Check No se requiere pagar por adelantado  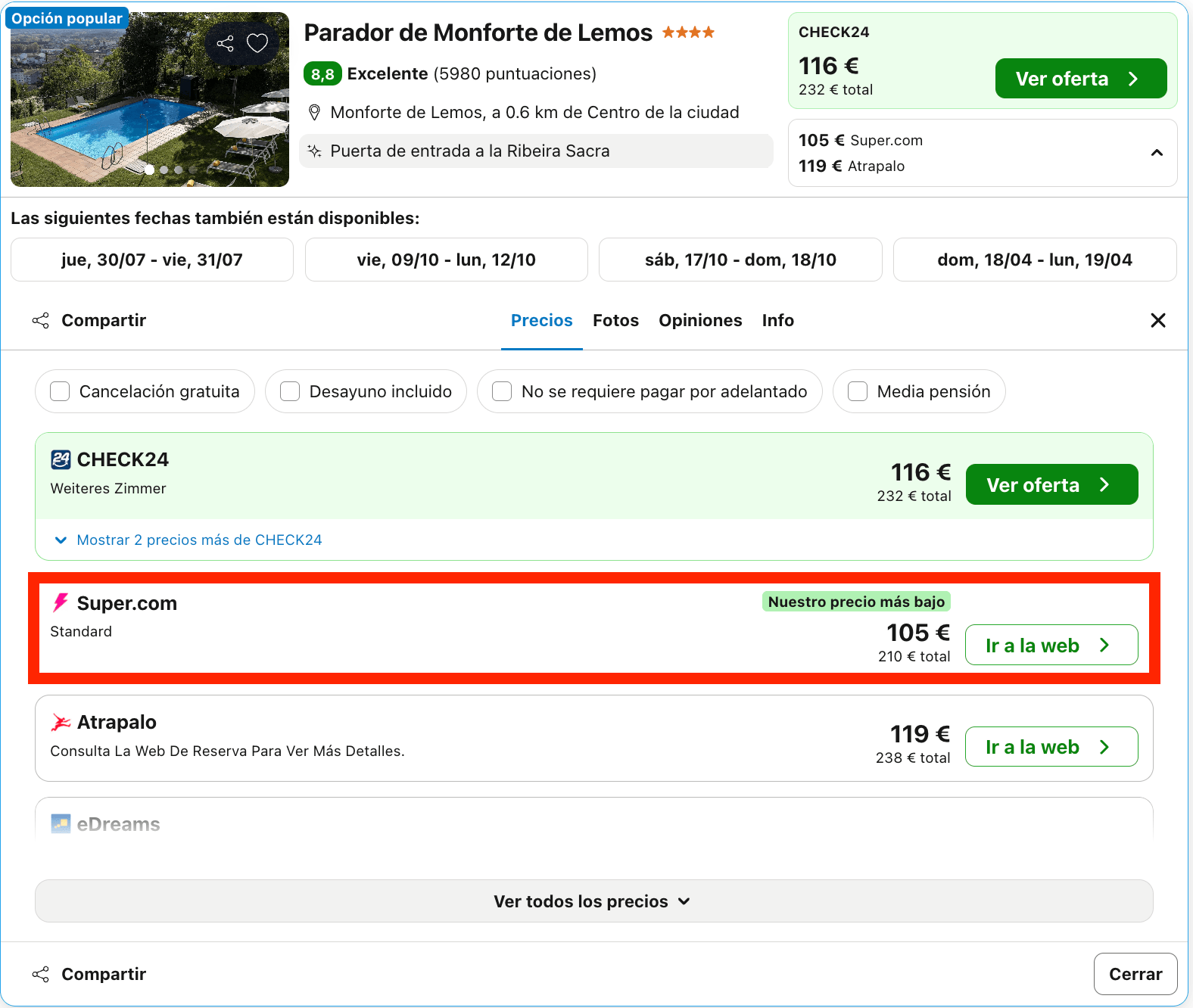tap(502, 391)
